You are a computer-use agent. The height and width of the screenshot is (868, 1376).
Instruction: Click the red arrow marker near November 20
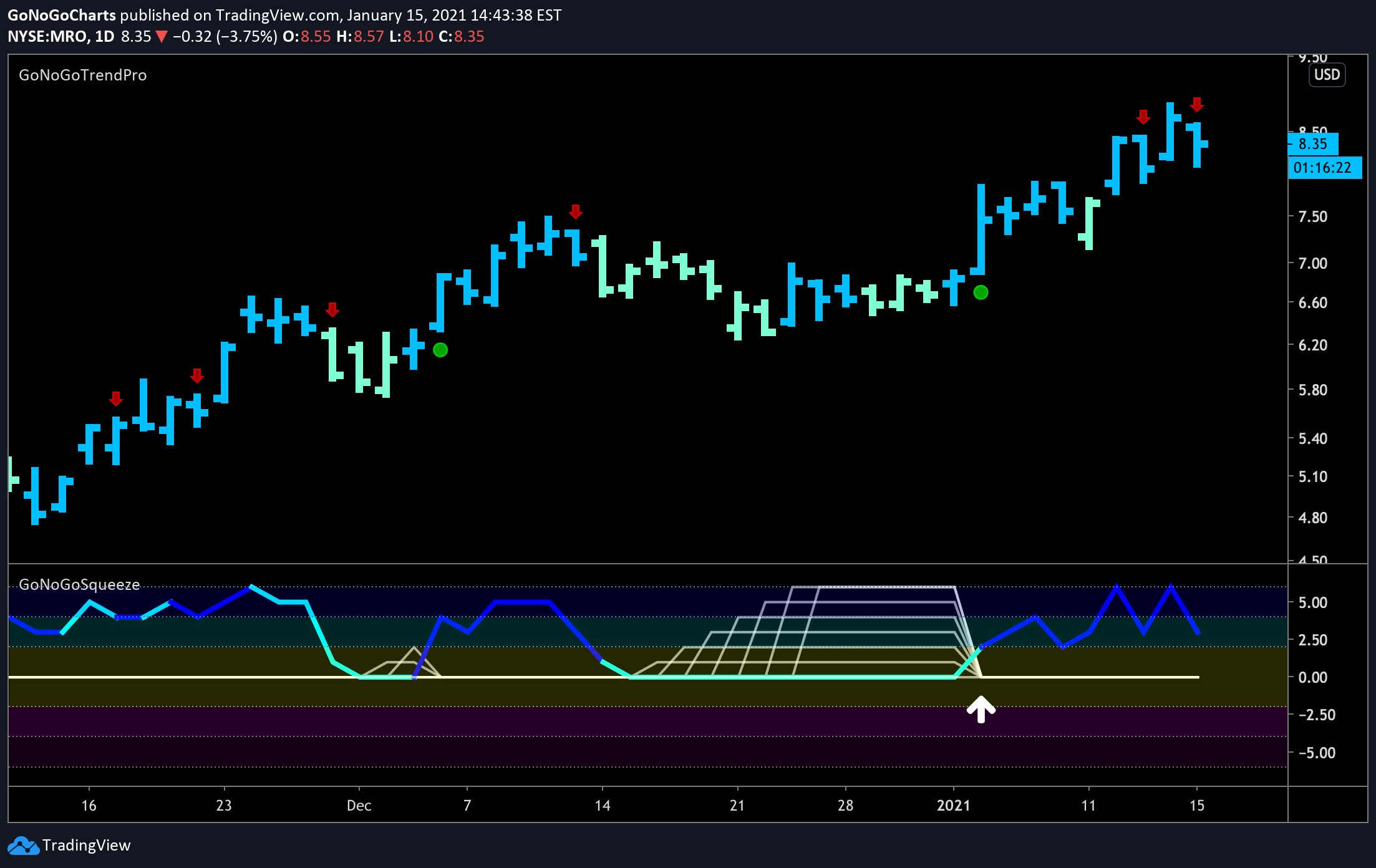pyautogui.click(x=197, y=376)
